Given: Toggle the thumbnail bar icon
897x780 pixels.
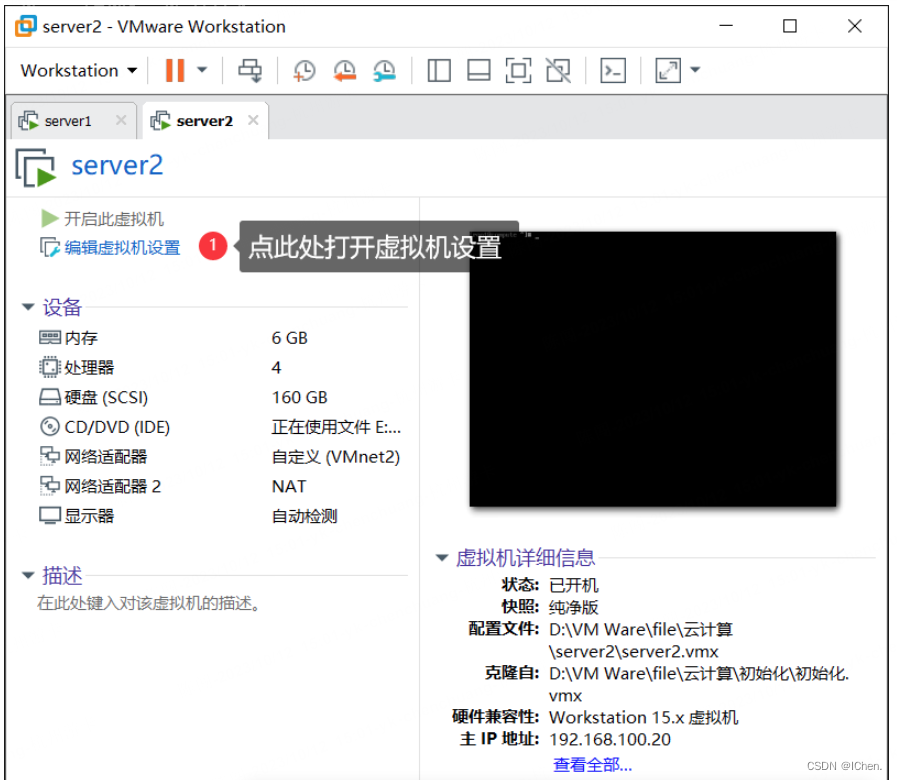Looking at the screenshot, I should 478,70.
